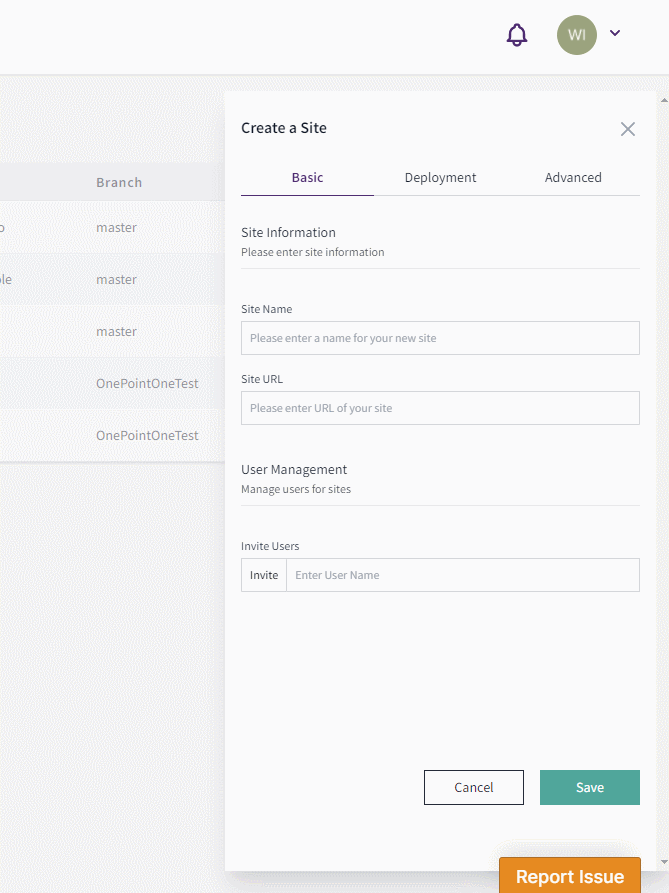This screenshot has width=669, height=893.
Task: Click the panel scrollbar up arrow
Action: coord(664,100)
